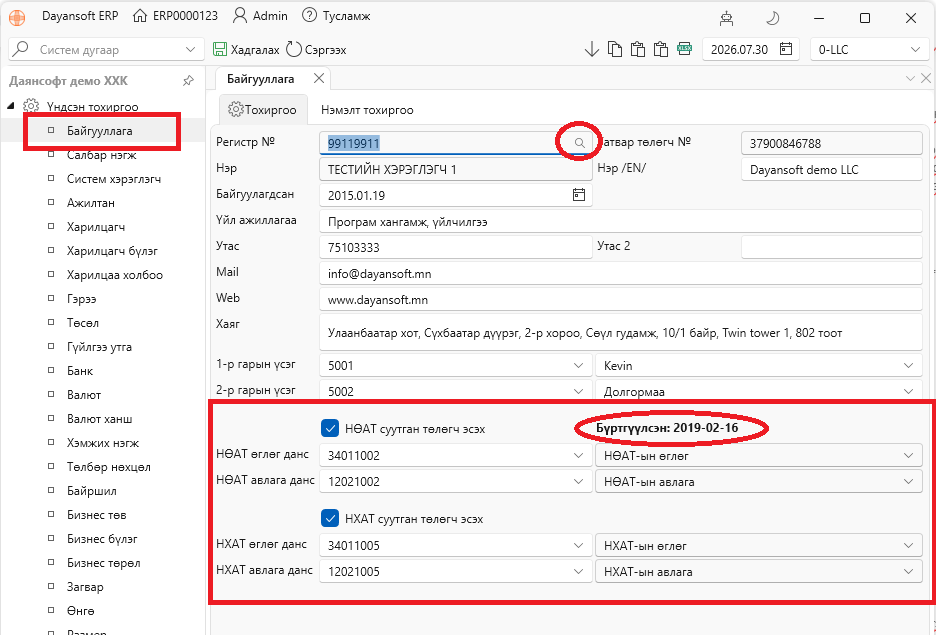Open Гэрээ in the sidebar
Image resolution: width=936 pixels, height=635 pixels.
click(81, 299)
